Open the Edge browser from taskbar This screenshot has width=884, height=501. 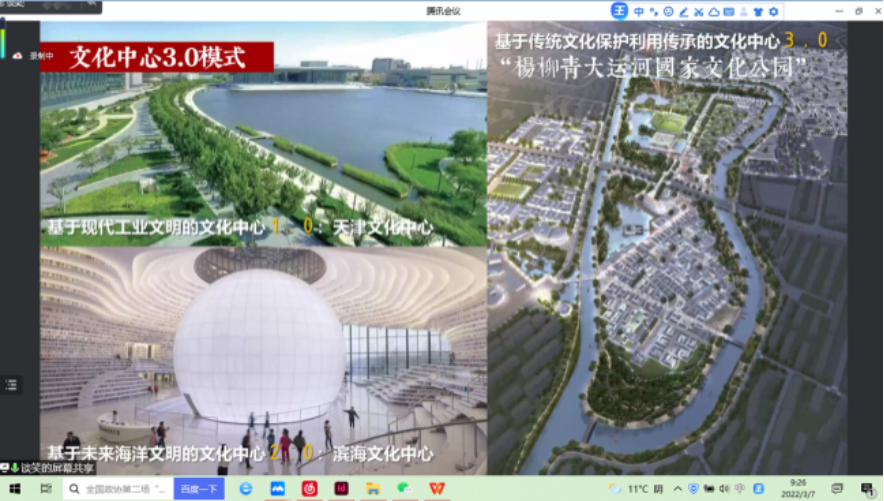(x=246, y=489)
